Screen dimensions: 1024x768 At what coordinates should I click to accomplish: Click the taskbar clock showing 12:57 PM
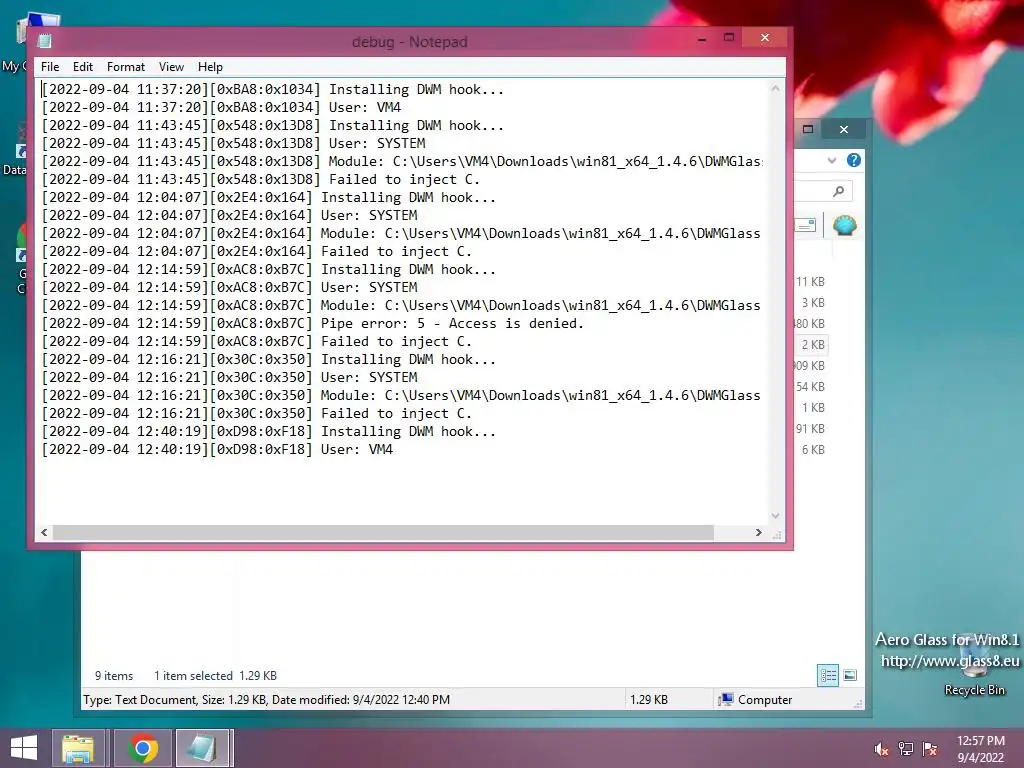(x=980, y=749)
